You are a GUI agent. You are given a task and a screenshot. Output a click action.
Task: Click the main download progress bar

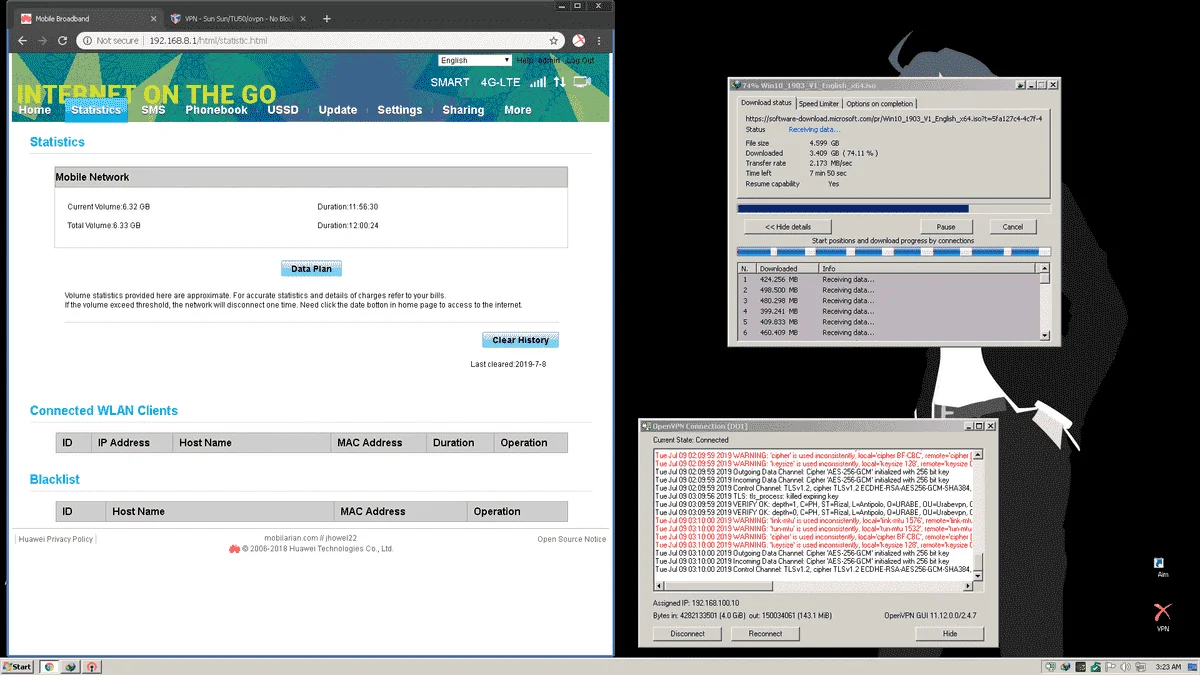pos(893,209)
